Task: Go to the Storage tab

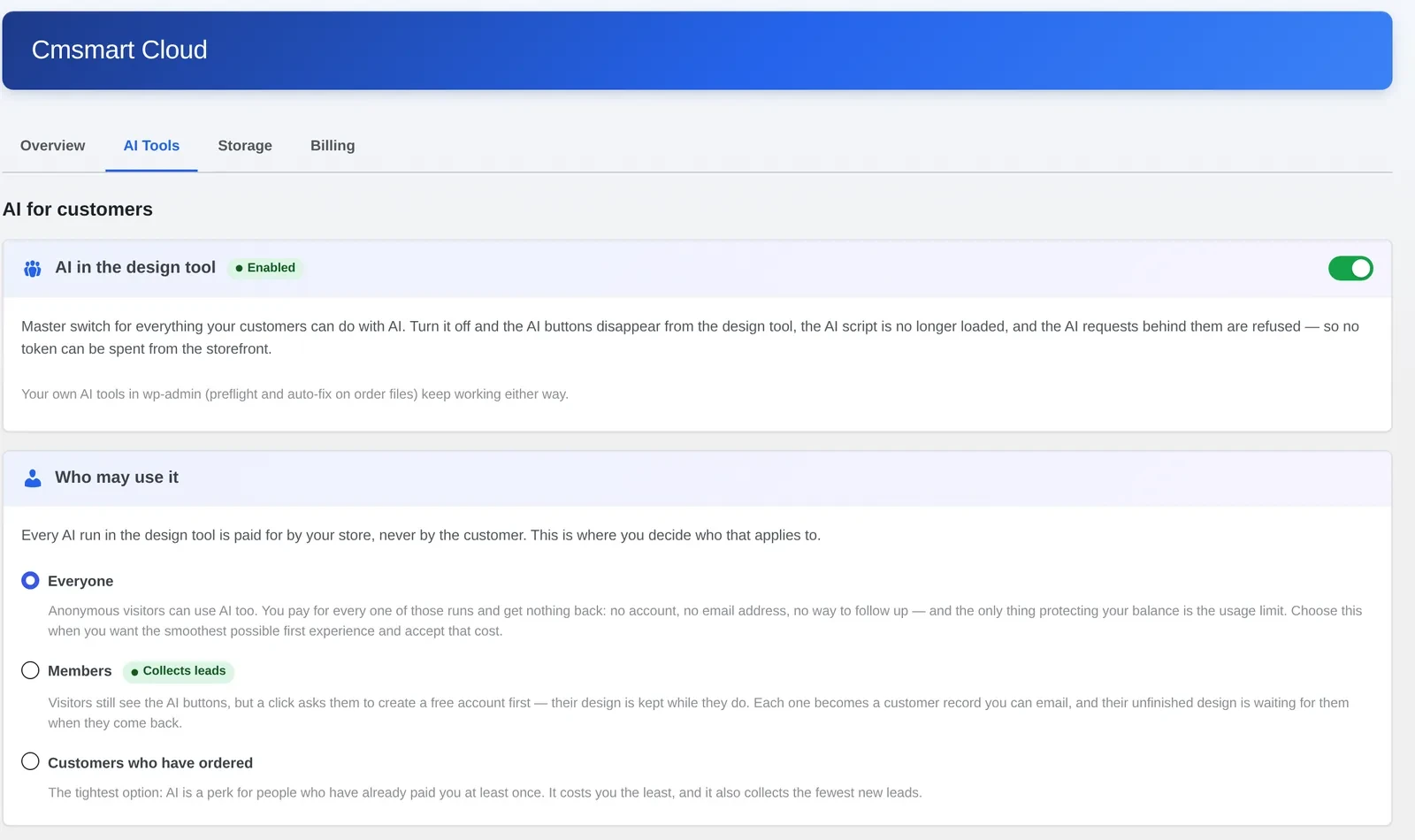Action: click(x=245, y=146)
